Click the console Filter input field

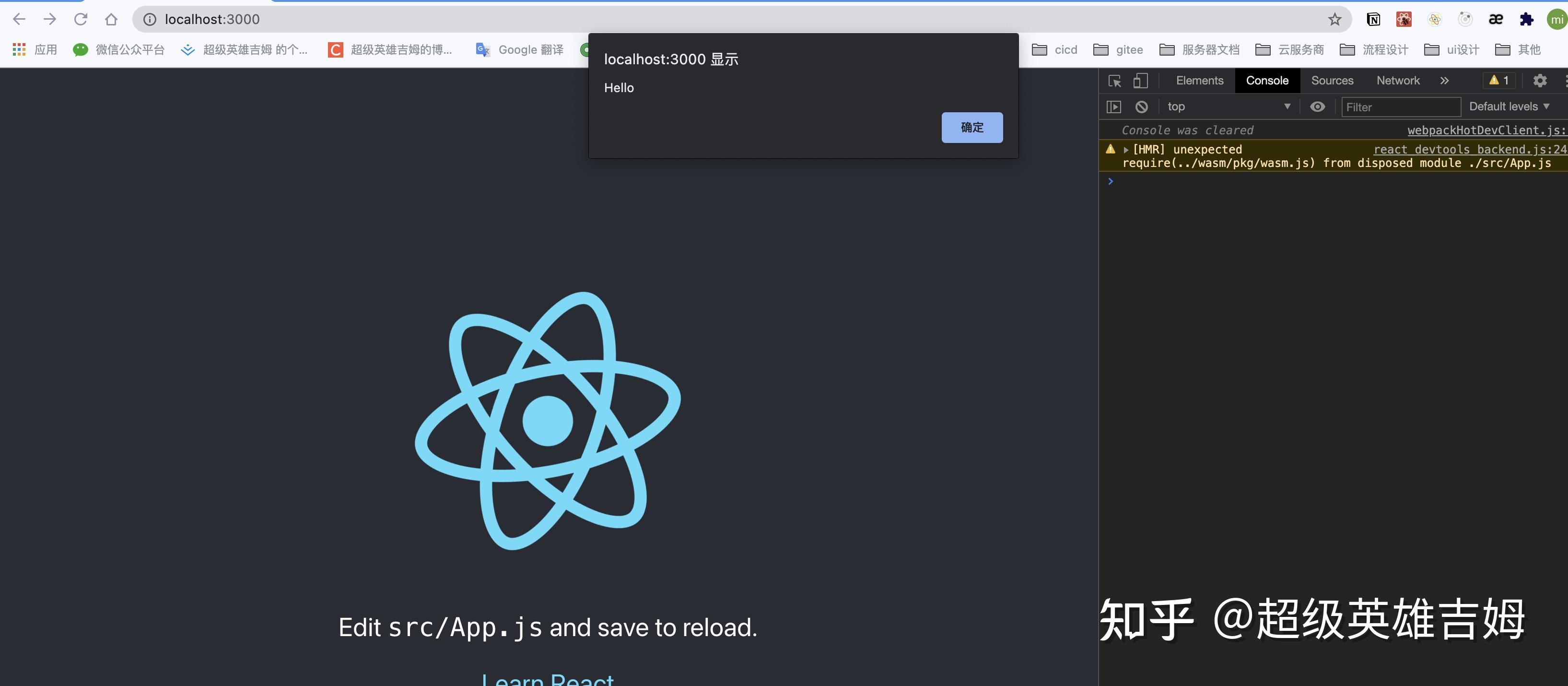coord(1400,107)
